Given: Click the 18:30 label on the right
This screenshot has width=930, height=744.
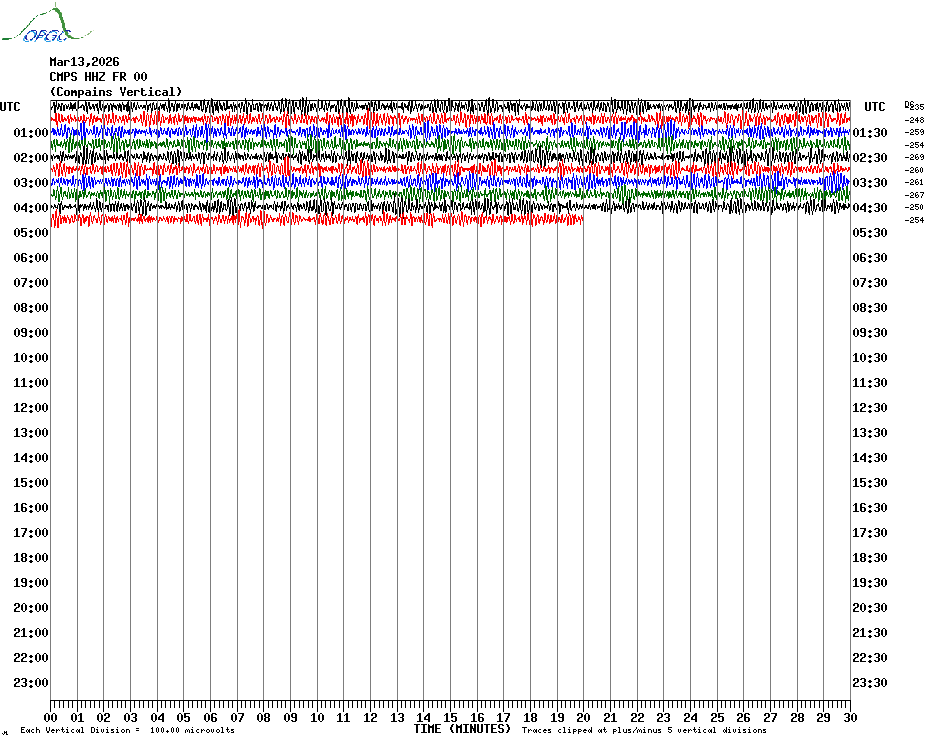Looking at the screenshot, I should point(870,557).
